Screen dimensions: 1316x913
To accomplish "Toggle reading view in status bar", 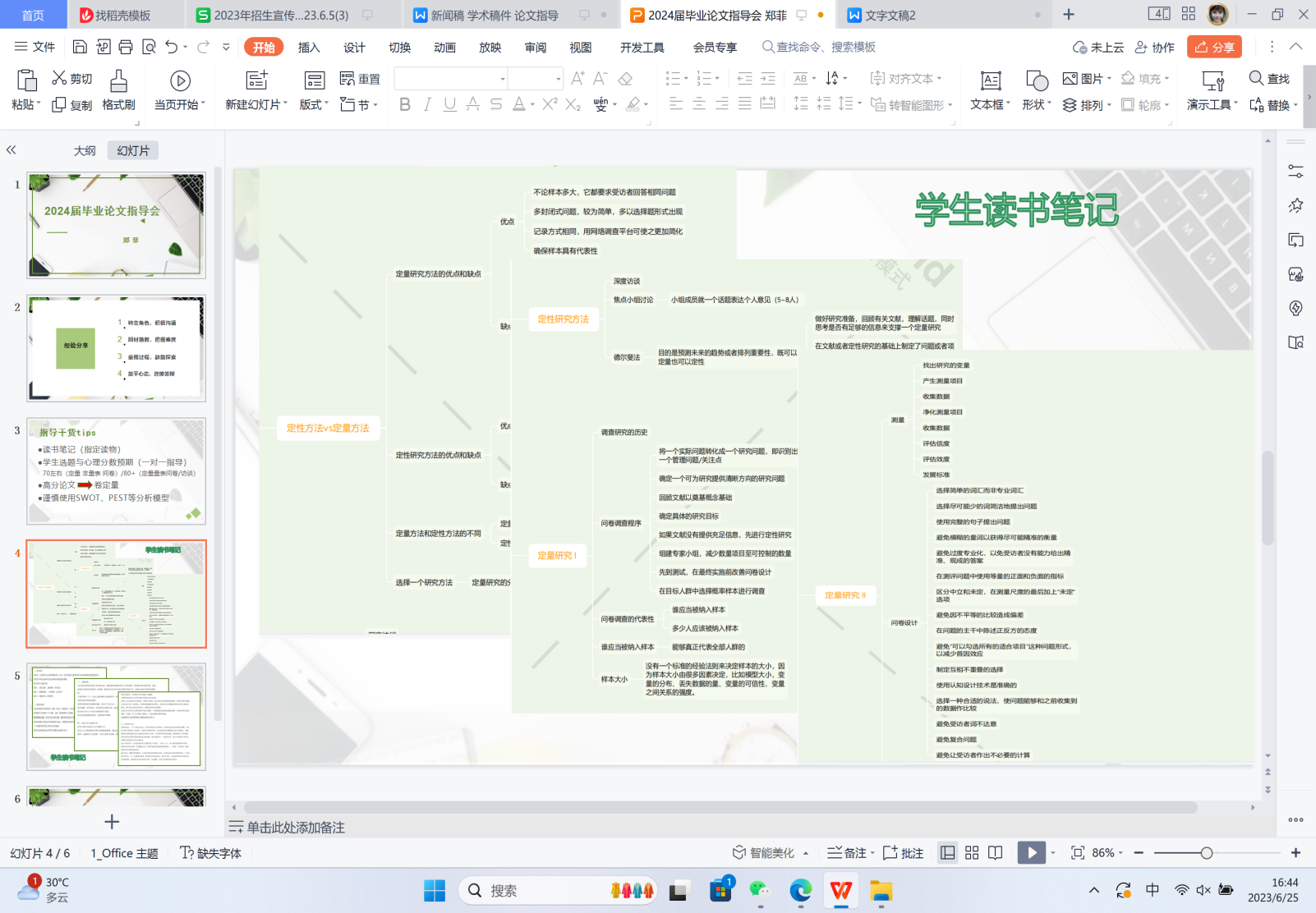I will (x=996, y=853).
